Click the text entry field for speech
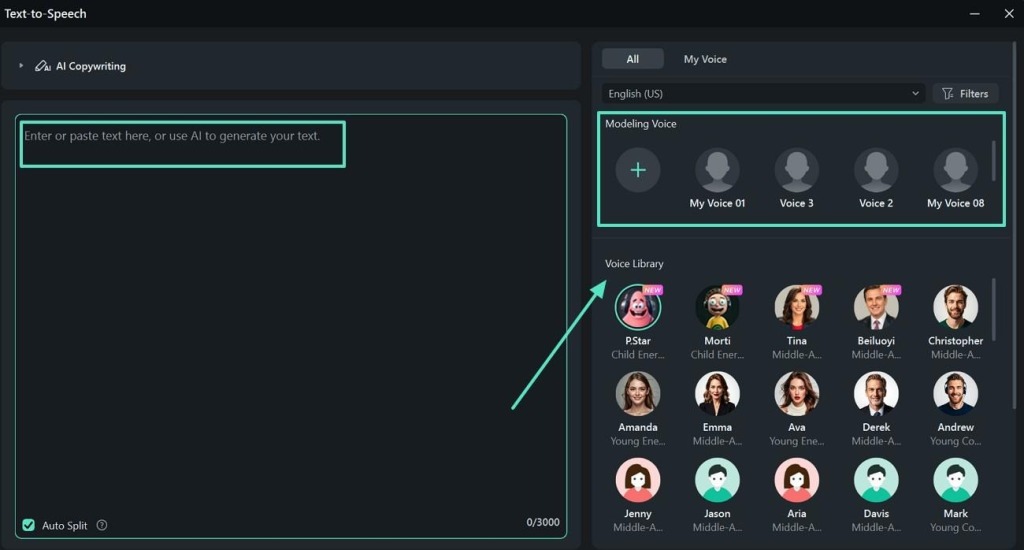The width and height of the screenshot is (1024, 550). pyautogui.click(x=290, y=300)
